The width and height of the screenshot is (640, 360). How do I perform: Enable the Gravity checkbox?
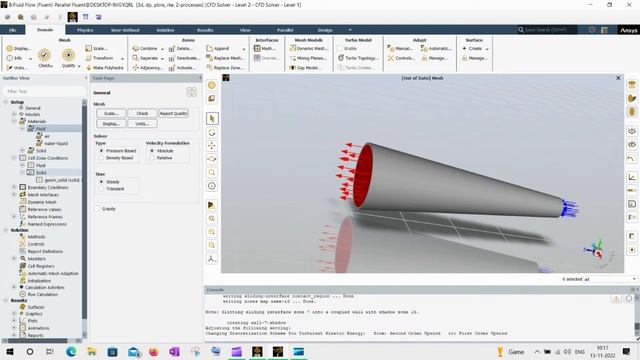98,209
